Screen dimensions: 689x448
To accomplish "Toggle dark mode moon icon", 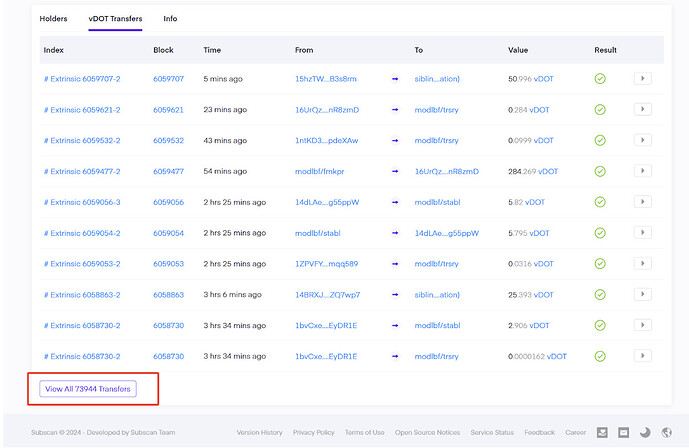I will coord(645,433).
